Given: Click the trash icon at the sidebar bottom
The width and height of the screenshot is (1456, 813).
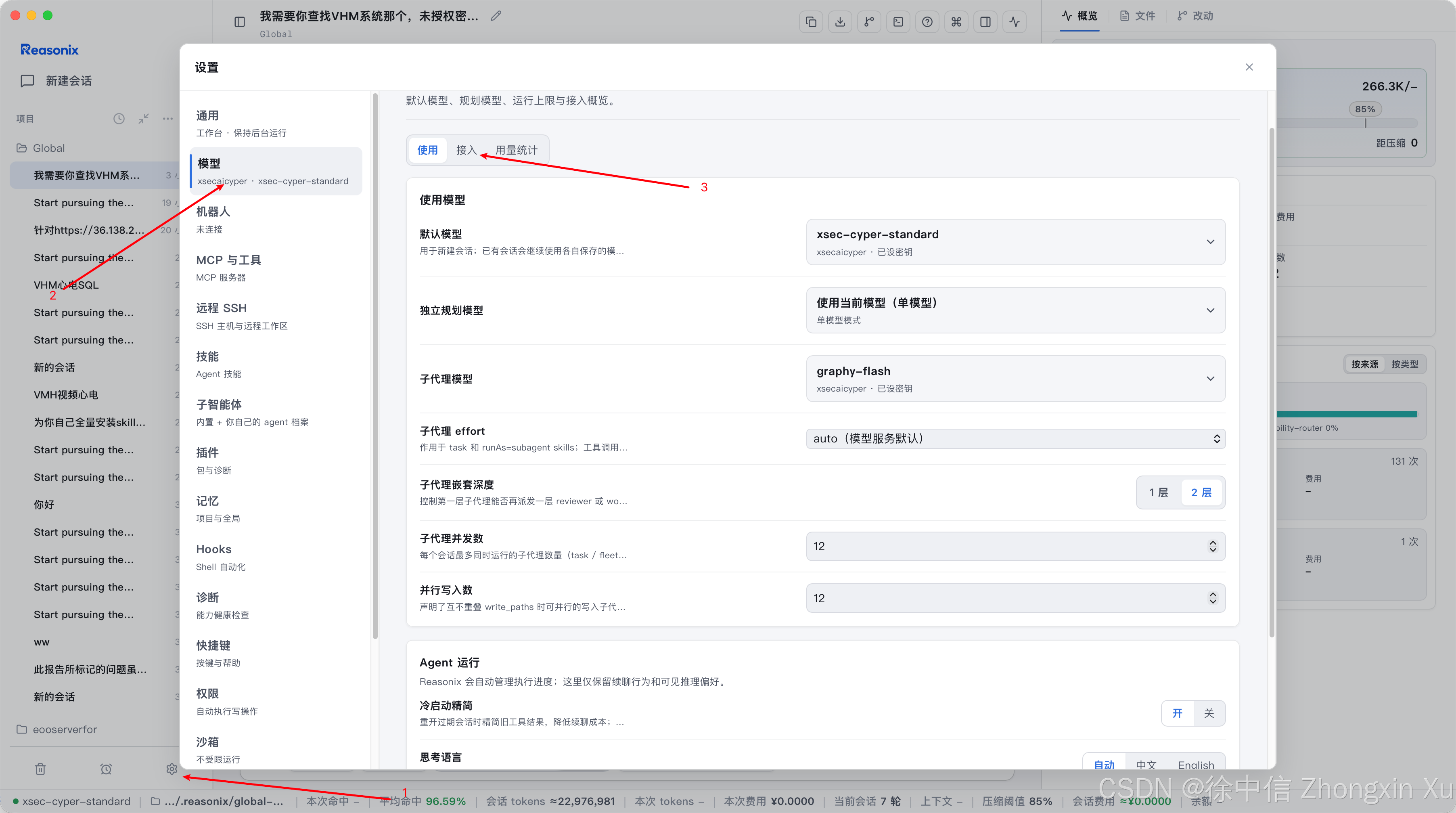Looking at the screenshot, I should (40, 769).
